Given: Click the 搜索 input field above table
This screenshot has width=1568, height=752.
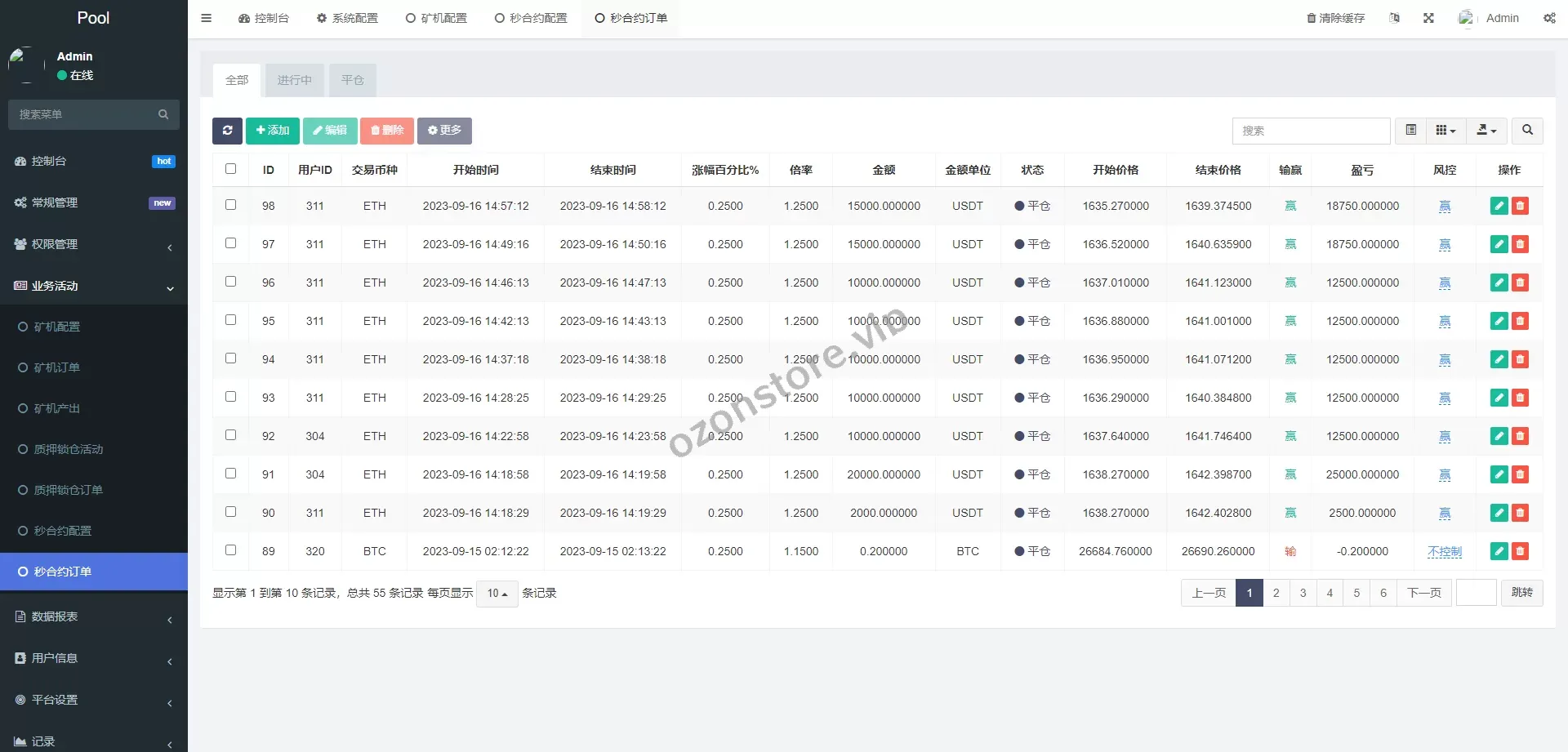Looking at the screenshot, I should (1310, 131).
